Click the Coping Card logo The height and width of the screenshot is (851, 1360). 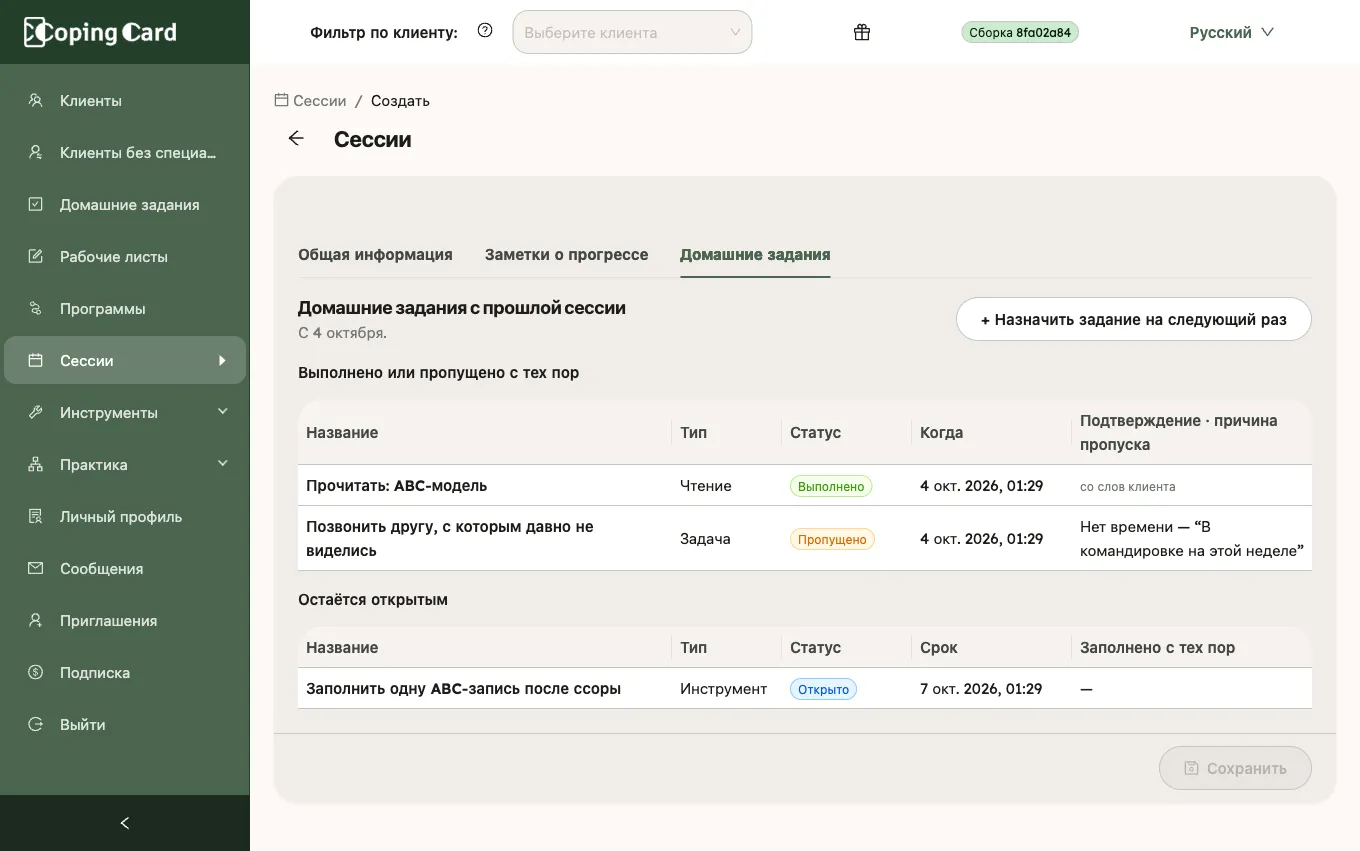(x=100, y=32)
